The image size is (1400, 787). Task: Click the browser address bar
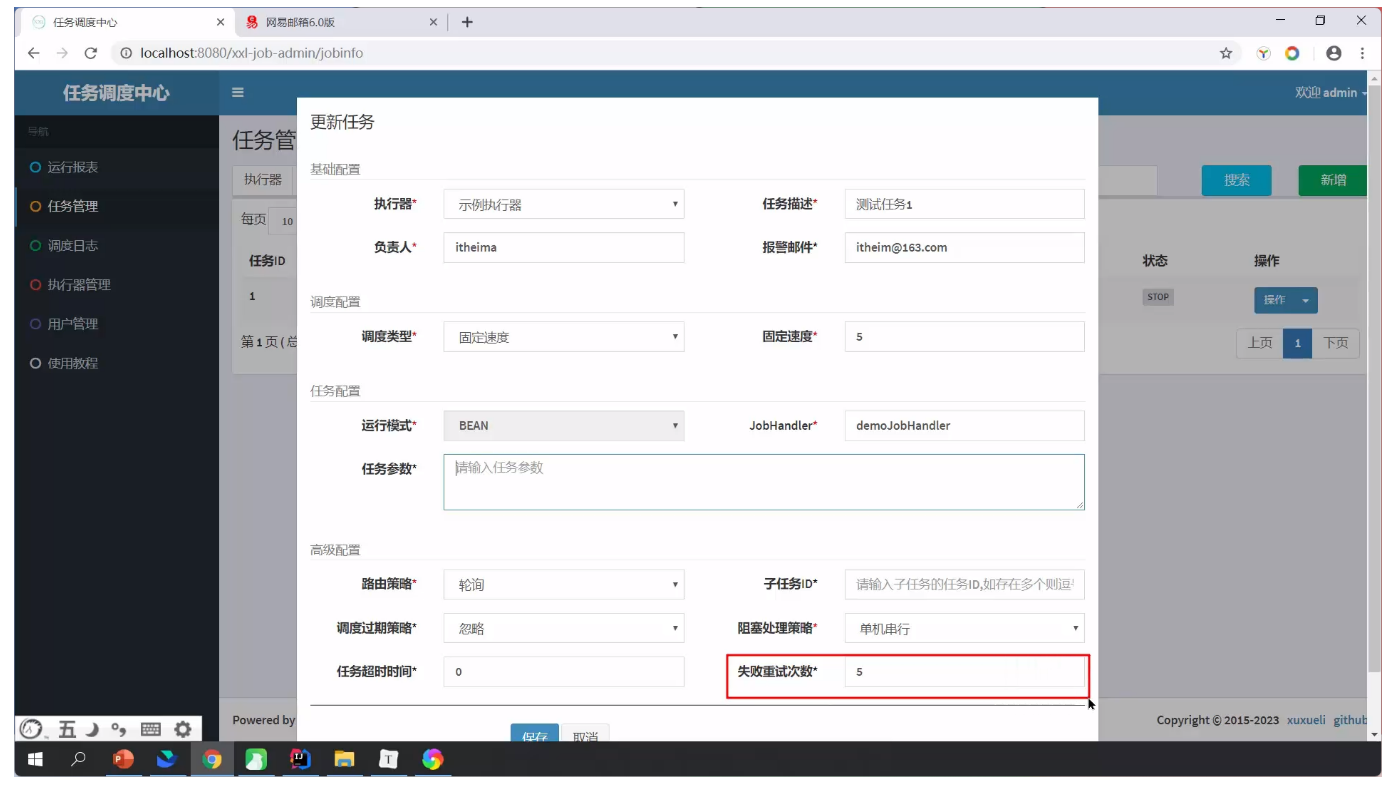[x=660, y=53]
